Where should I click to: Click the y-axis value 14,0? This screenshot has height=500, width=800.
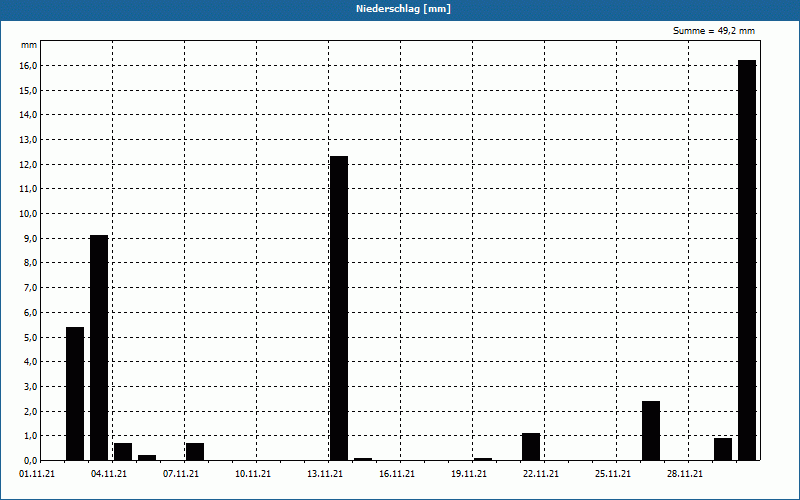29,115
